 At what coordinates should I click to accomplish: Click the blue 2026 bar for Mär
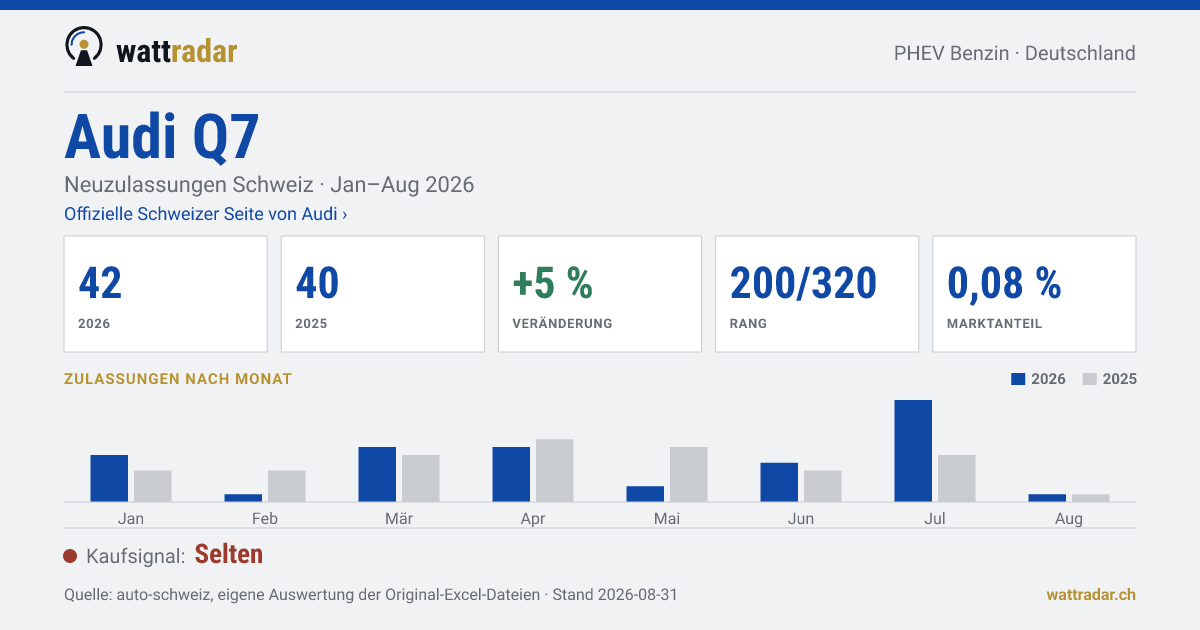pos(377,474)
